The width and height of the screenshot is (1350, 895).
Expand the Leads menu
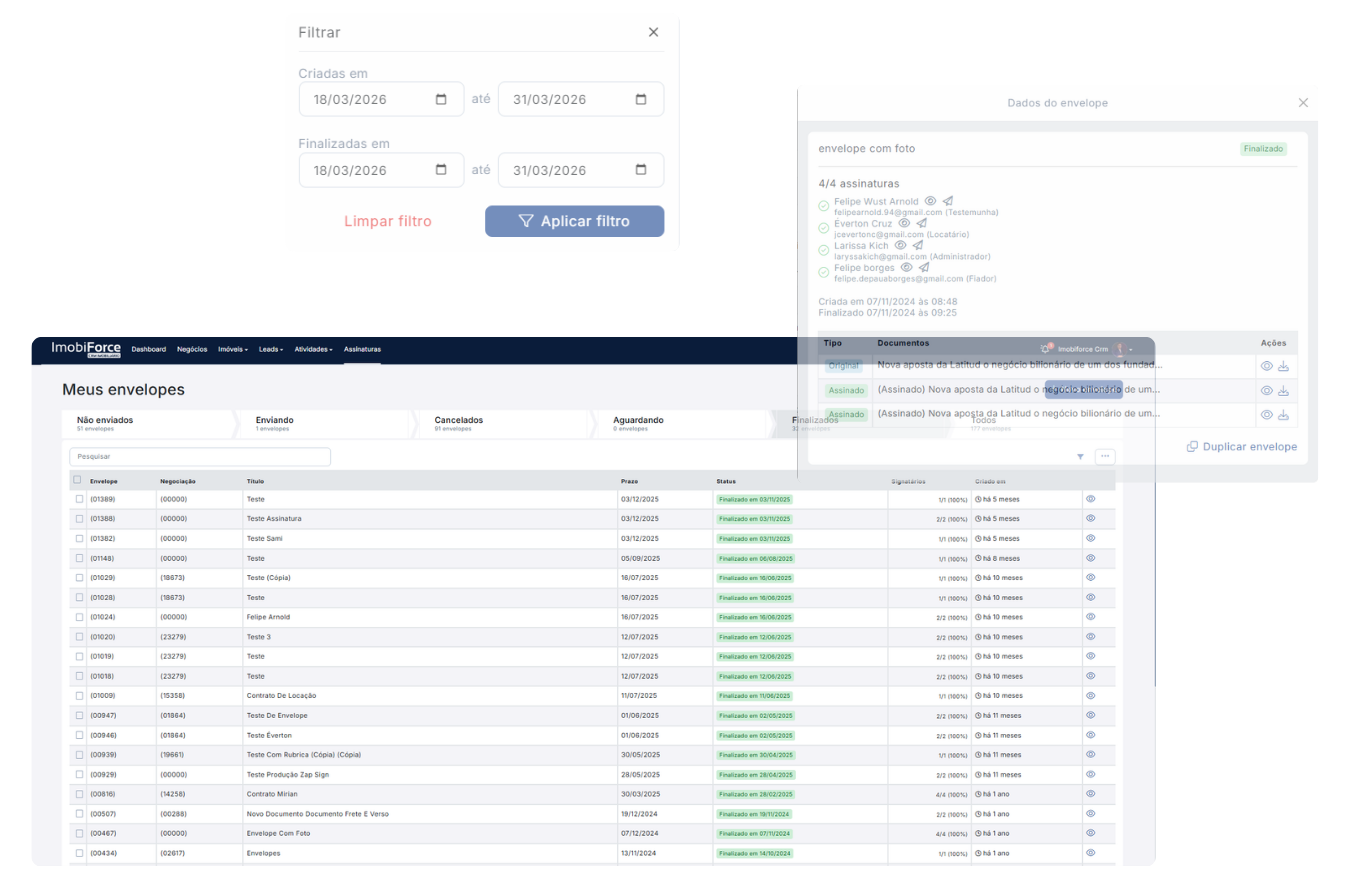[271, 349]
